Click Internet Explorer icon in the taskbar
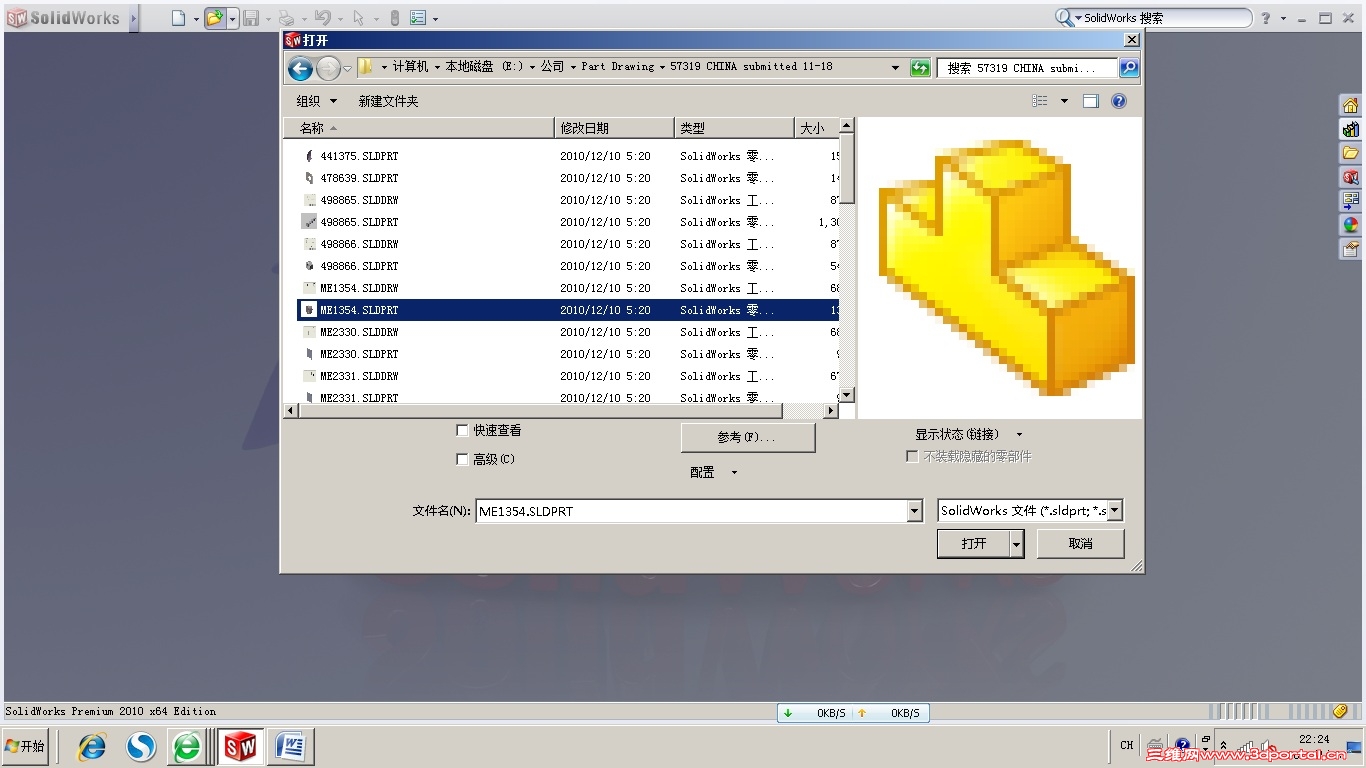Image resolution: width=1366 pixels, height=768 pixels. click(x=92, y=746)
